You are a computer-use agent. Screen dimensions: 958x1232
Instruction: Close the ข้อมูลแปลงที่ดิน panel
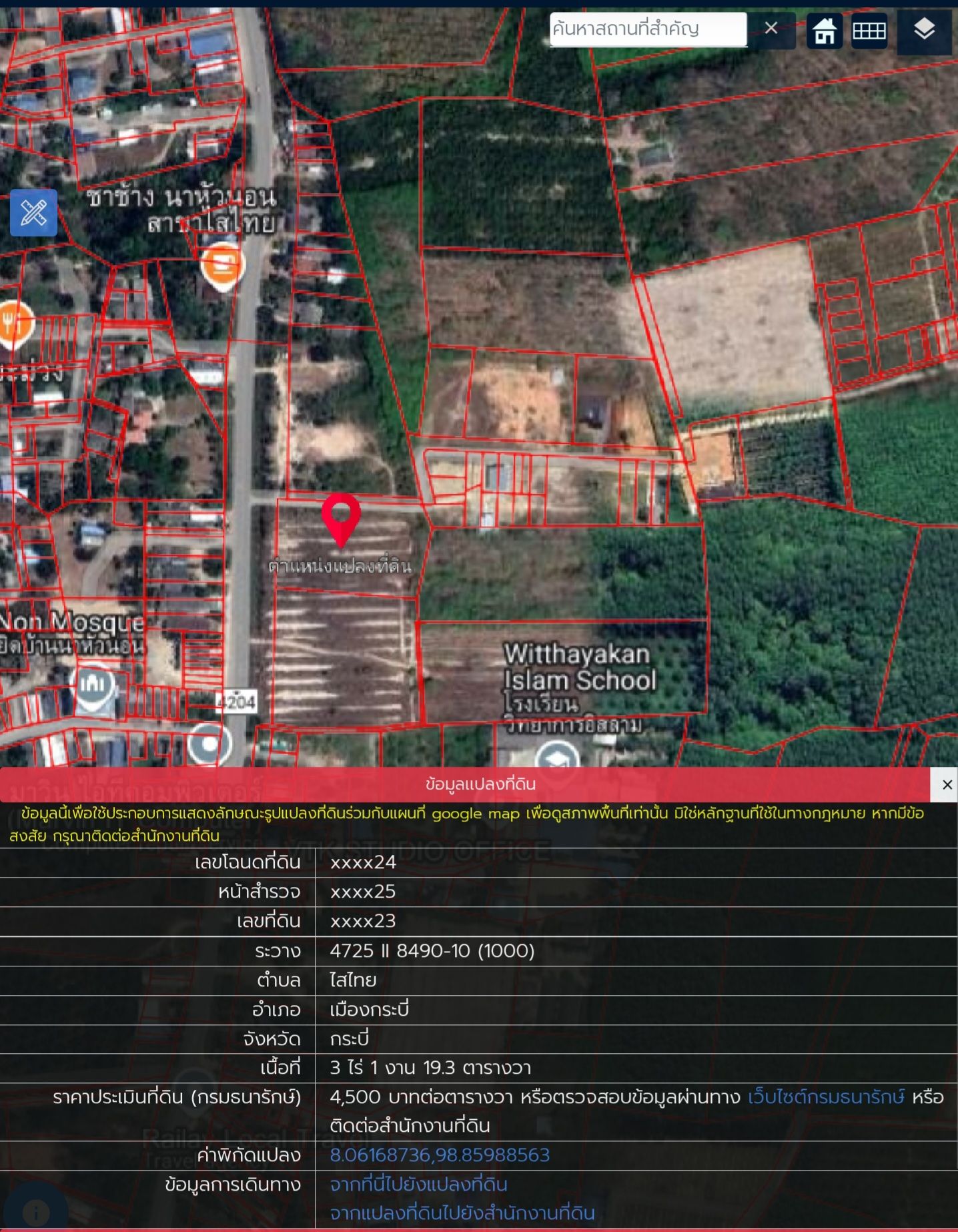[946, 785]
